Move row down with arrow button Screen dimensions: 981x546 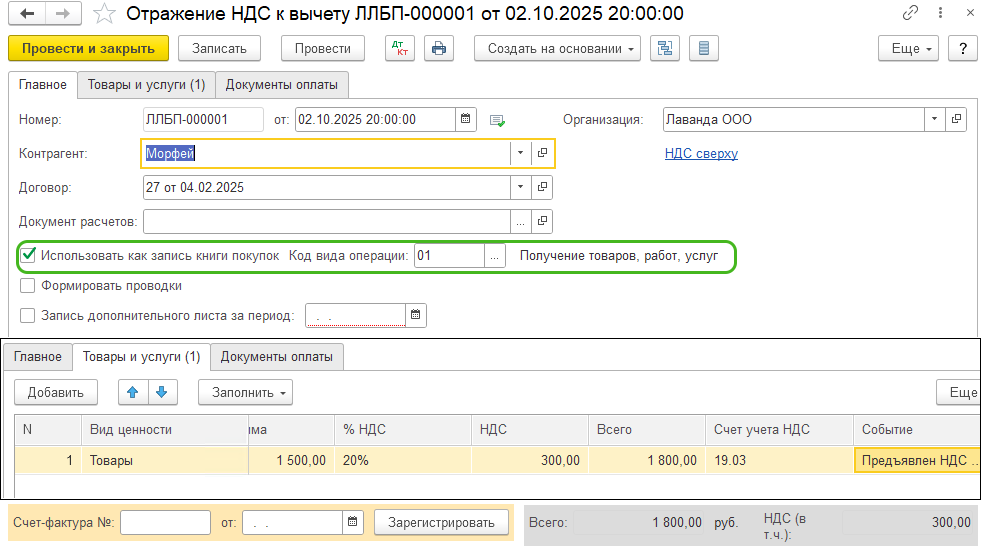(162, 392)
